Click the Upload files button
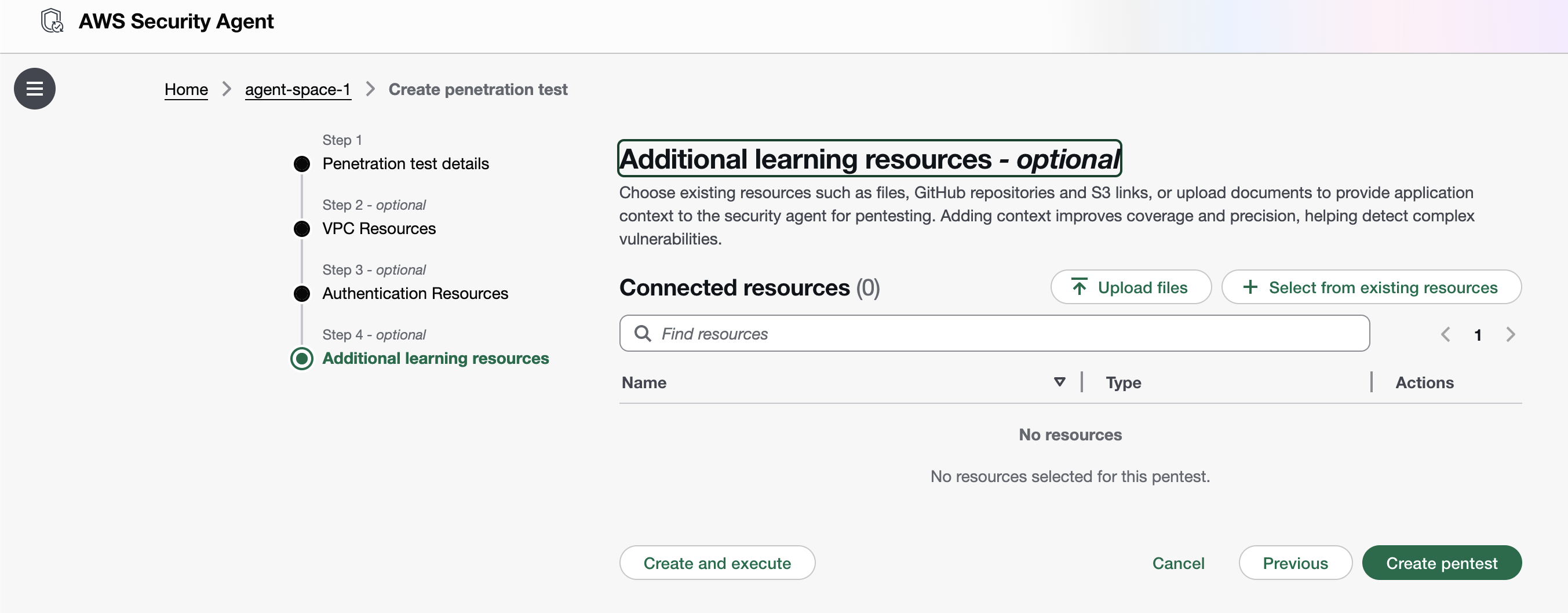The image size is (1568, 613). pyautogui.click(x=1131, y=287)
